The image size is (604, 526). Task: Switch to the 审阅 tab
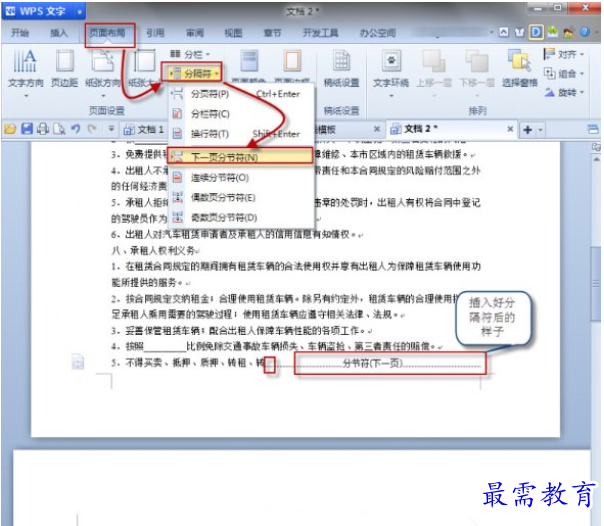point(195,33)
